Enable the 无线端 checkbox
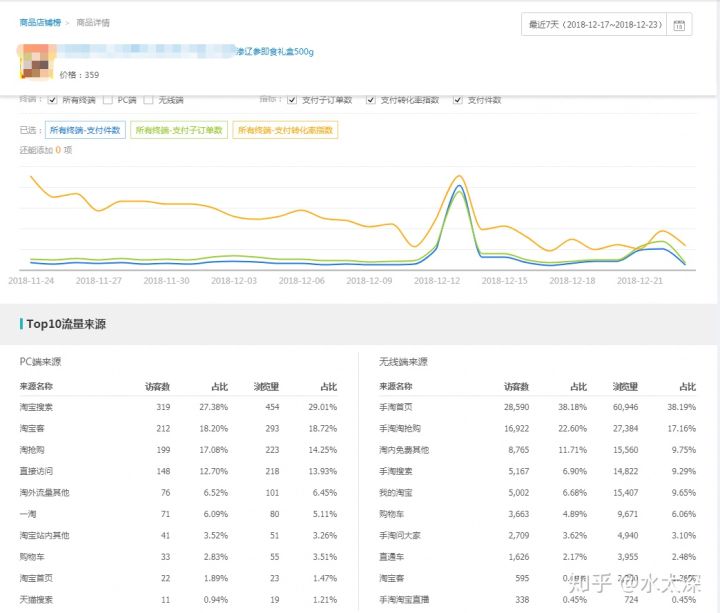720x613 pixels. click(x=148, y=100)
